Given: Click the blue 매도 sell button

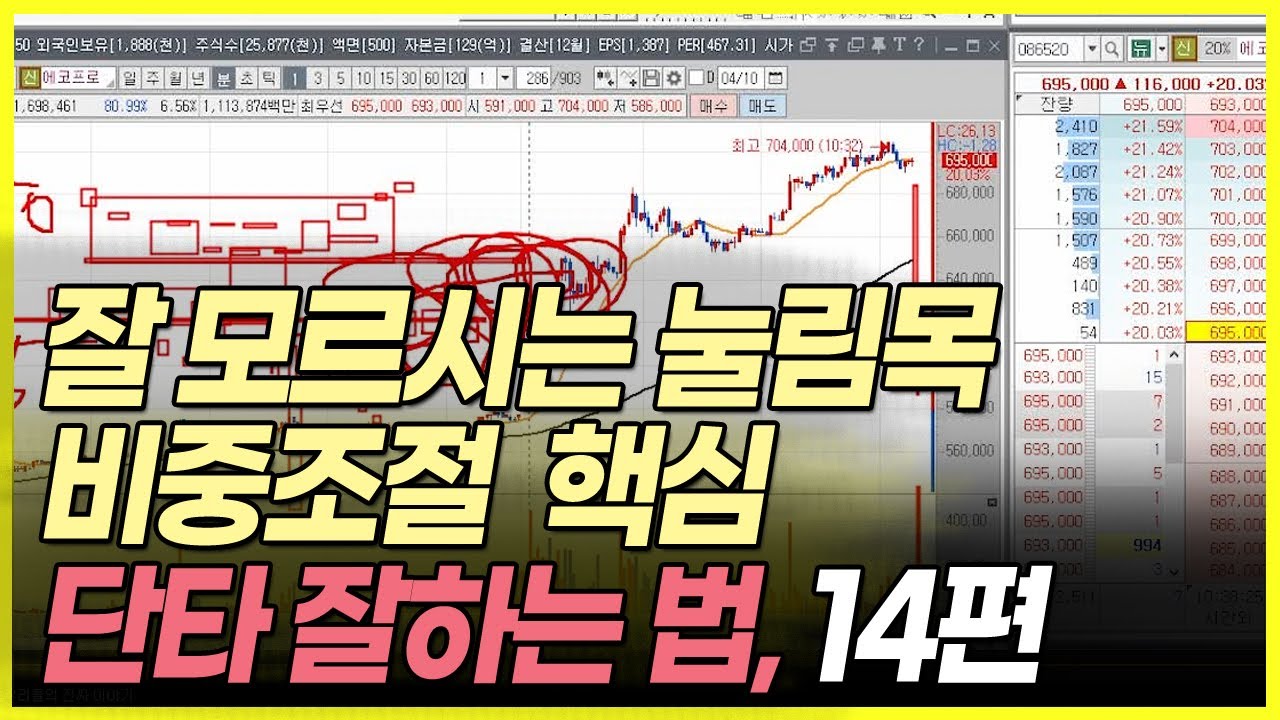Looking at the screenshot, I should [761, 106].
